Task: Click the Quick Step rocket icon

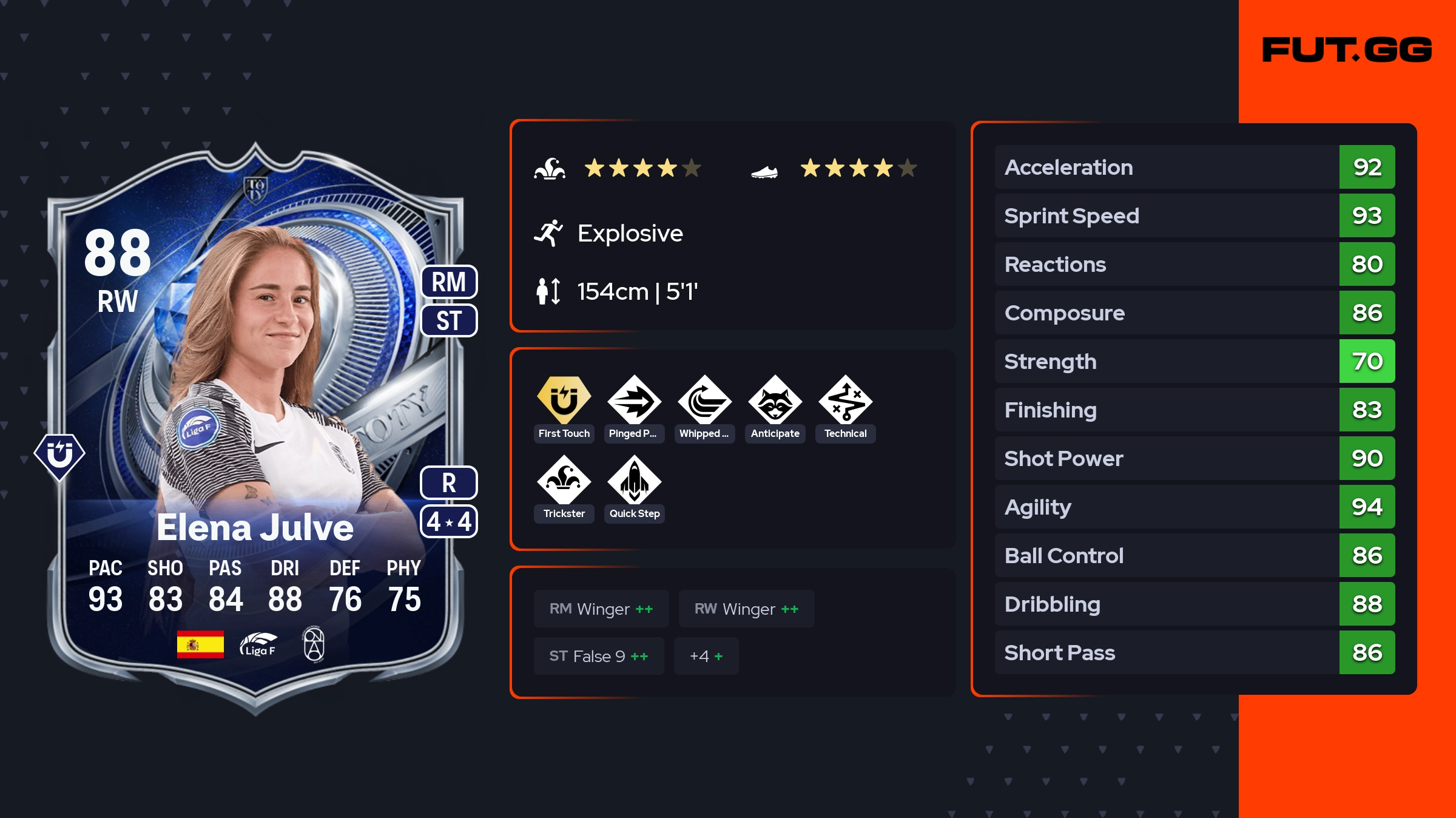Action: coord(634,480)
